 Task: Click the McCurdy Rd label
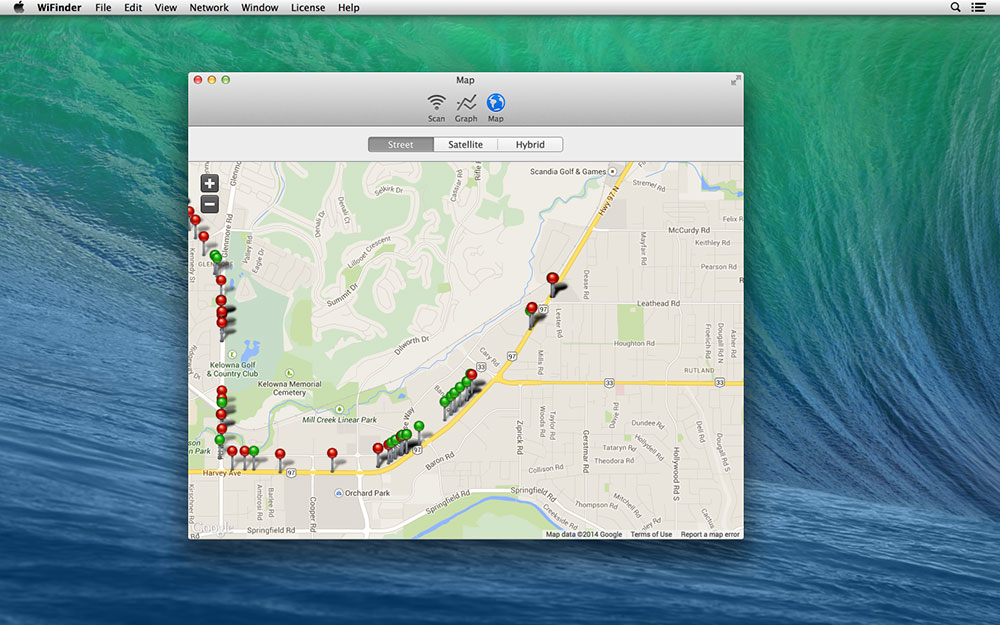pos(689,230)
